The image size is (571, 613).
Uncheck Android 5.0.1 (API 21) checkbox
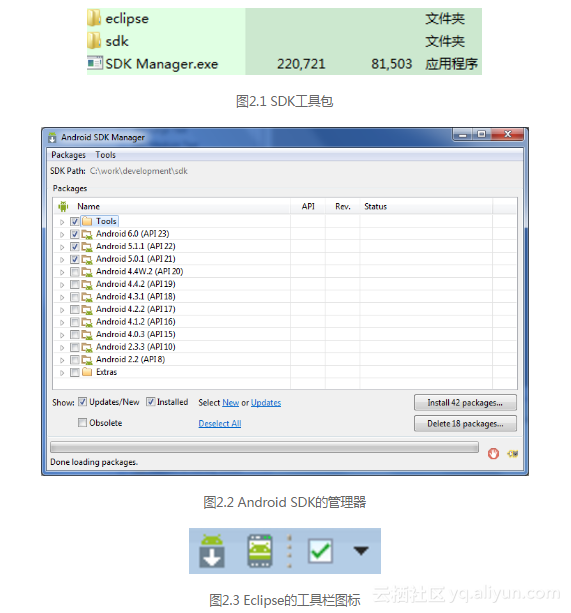(75, 259)
